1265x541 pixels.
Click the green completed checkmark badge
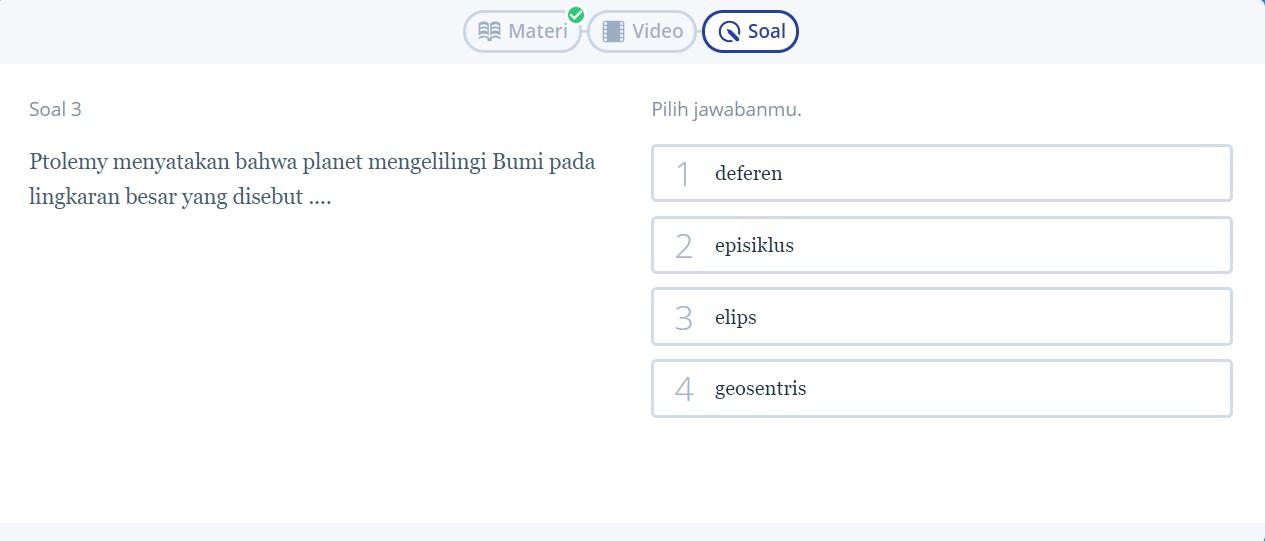click(576, 15)
